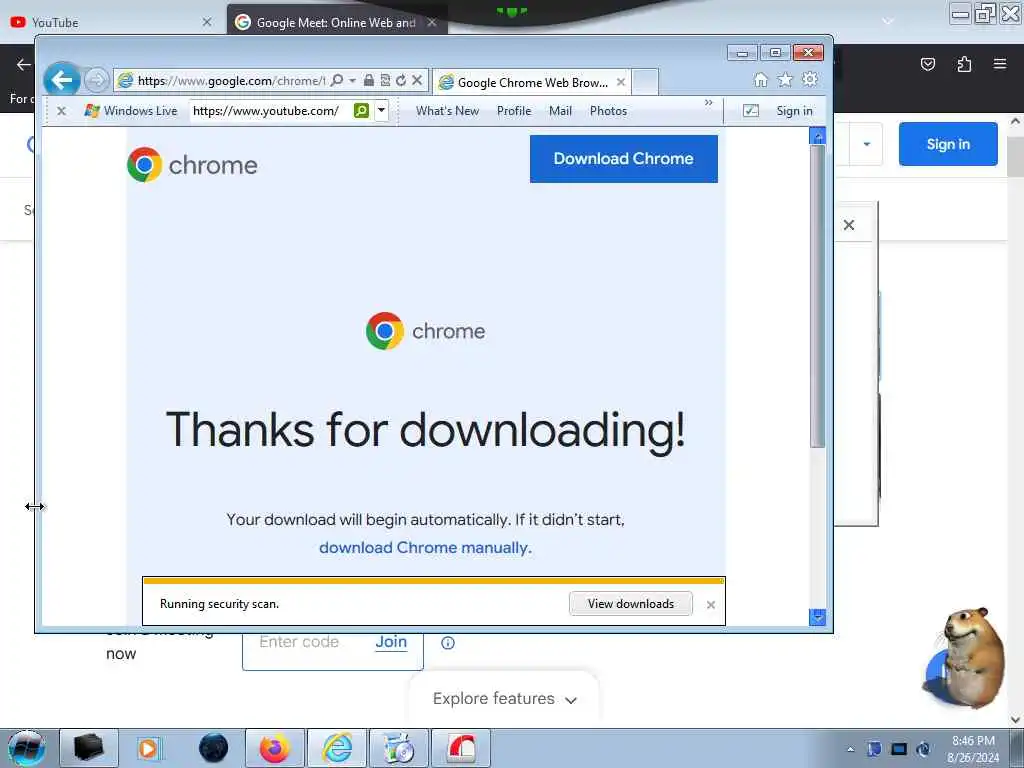The height and width of the screenshot is (768, 1024).
Task: Open Mail in Windows Live toolbar
Action: pyautogui.click(x=560, y=111)
